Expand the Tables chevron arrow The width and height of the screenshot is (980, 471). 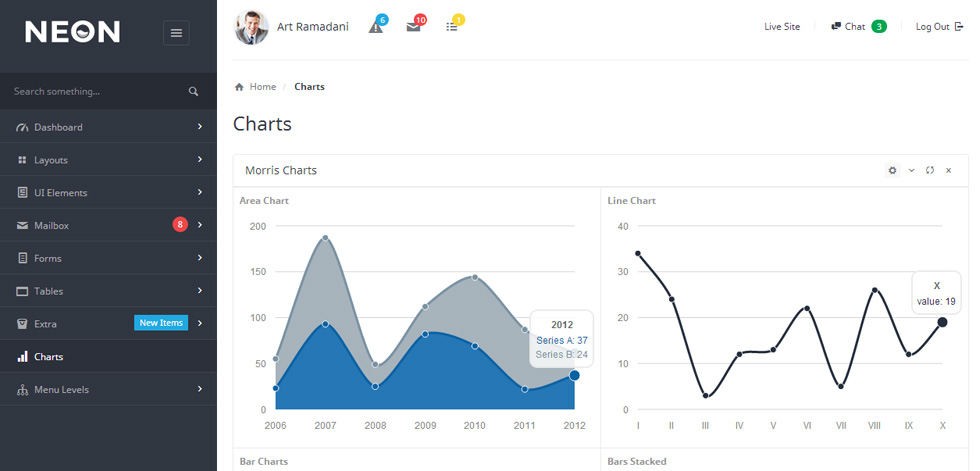pyautogui.click(x=200, y=290)
